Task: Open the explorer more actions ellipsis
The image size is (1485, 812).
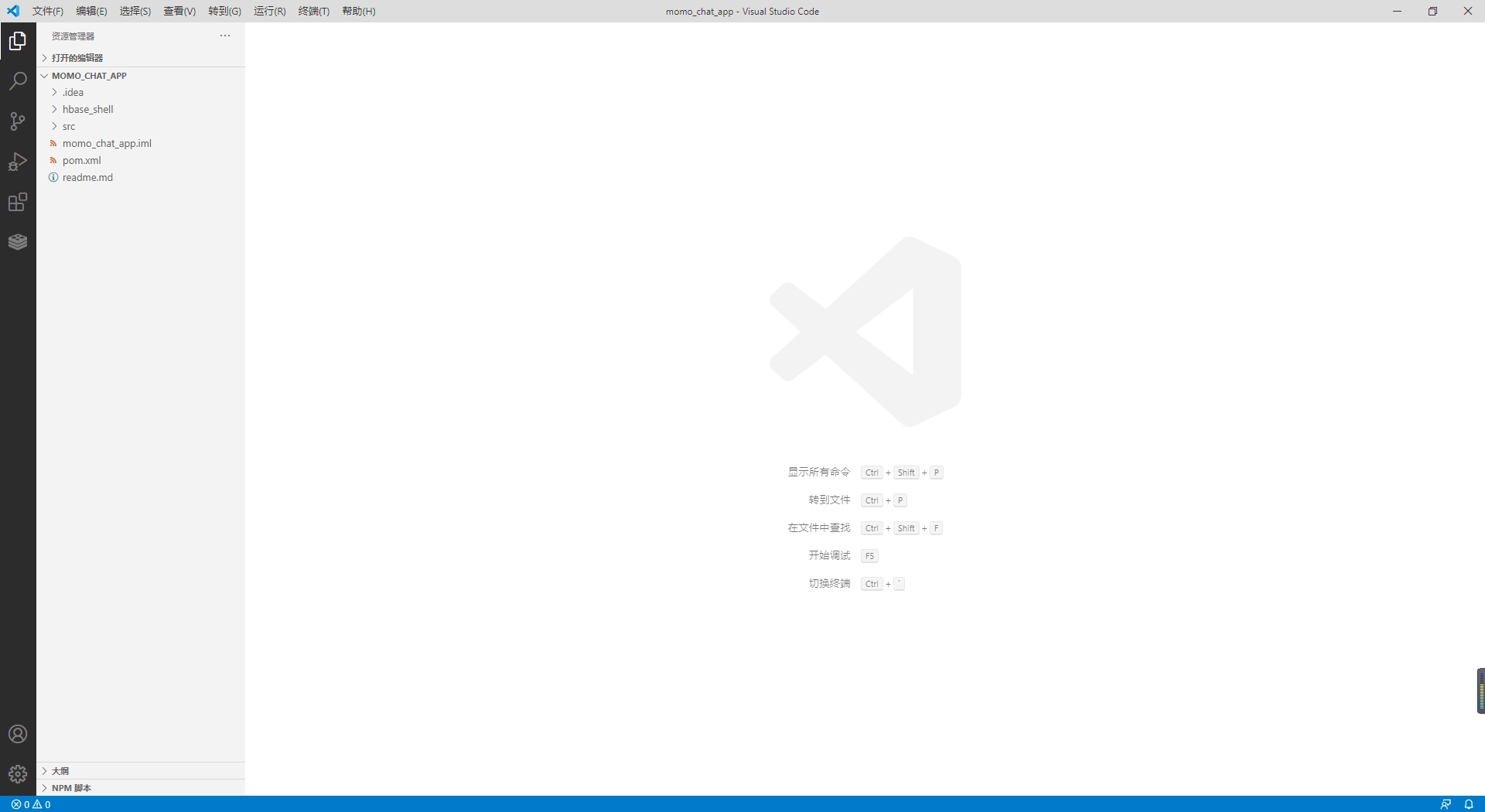Action: pos(225,36)
